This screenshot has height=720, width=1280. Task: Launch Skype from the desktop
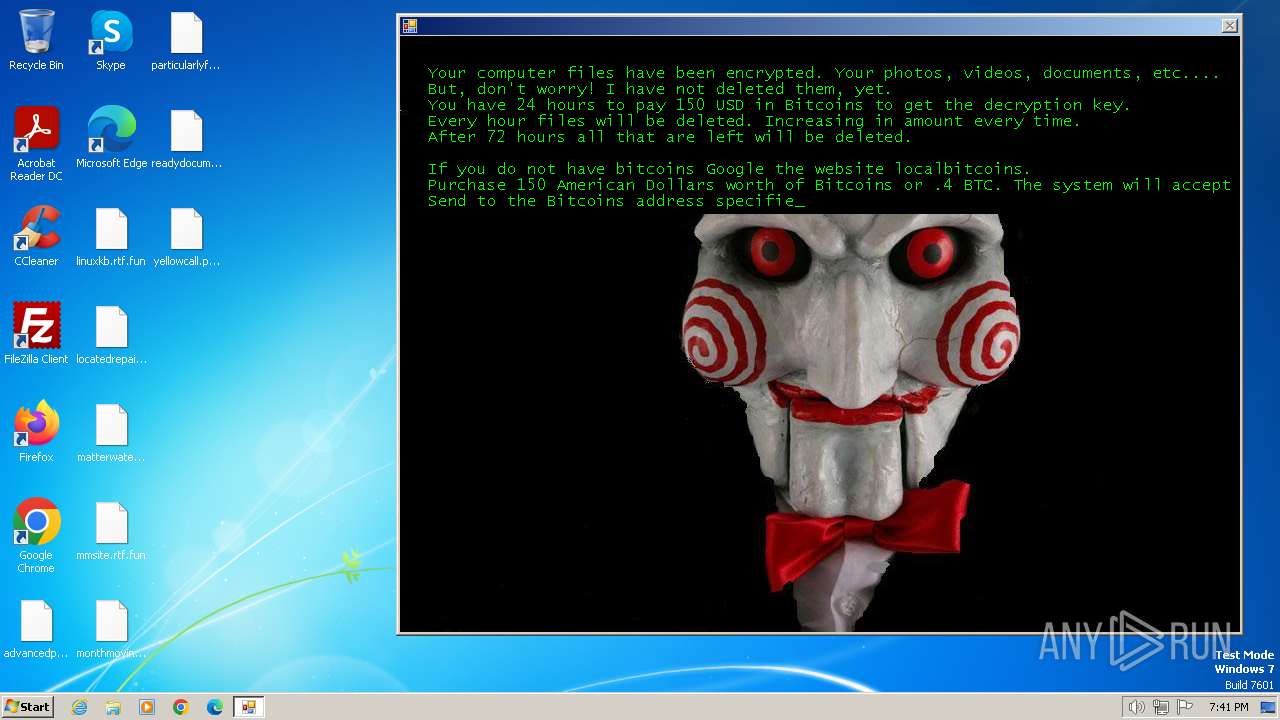(x=110, y=41)
